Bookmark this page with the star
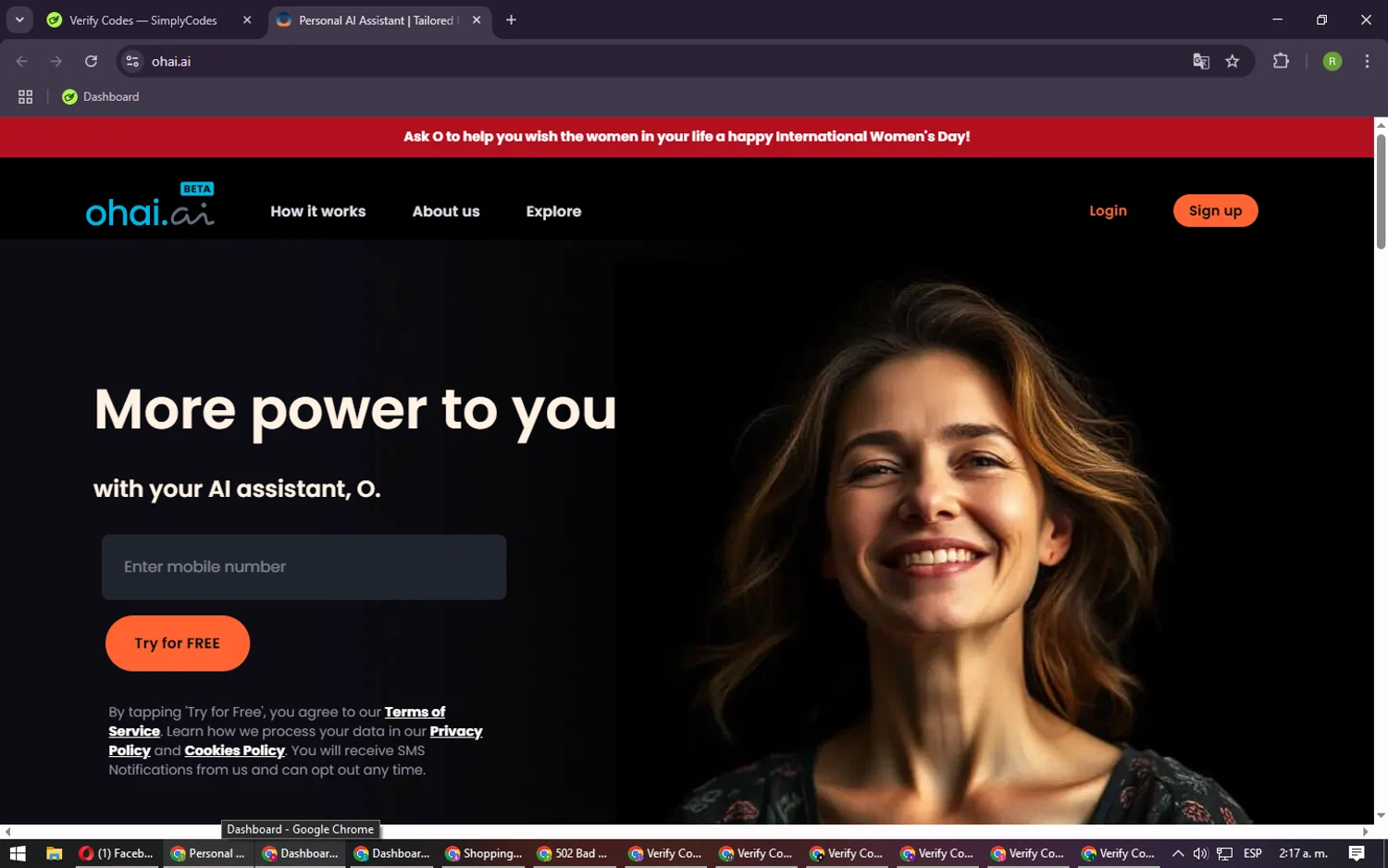This screenshot has height=868, width=1388. (1233, 61)
